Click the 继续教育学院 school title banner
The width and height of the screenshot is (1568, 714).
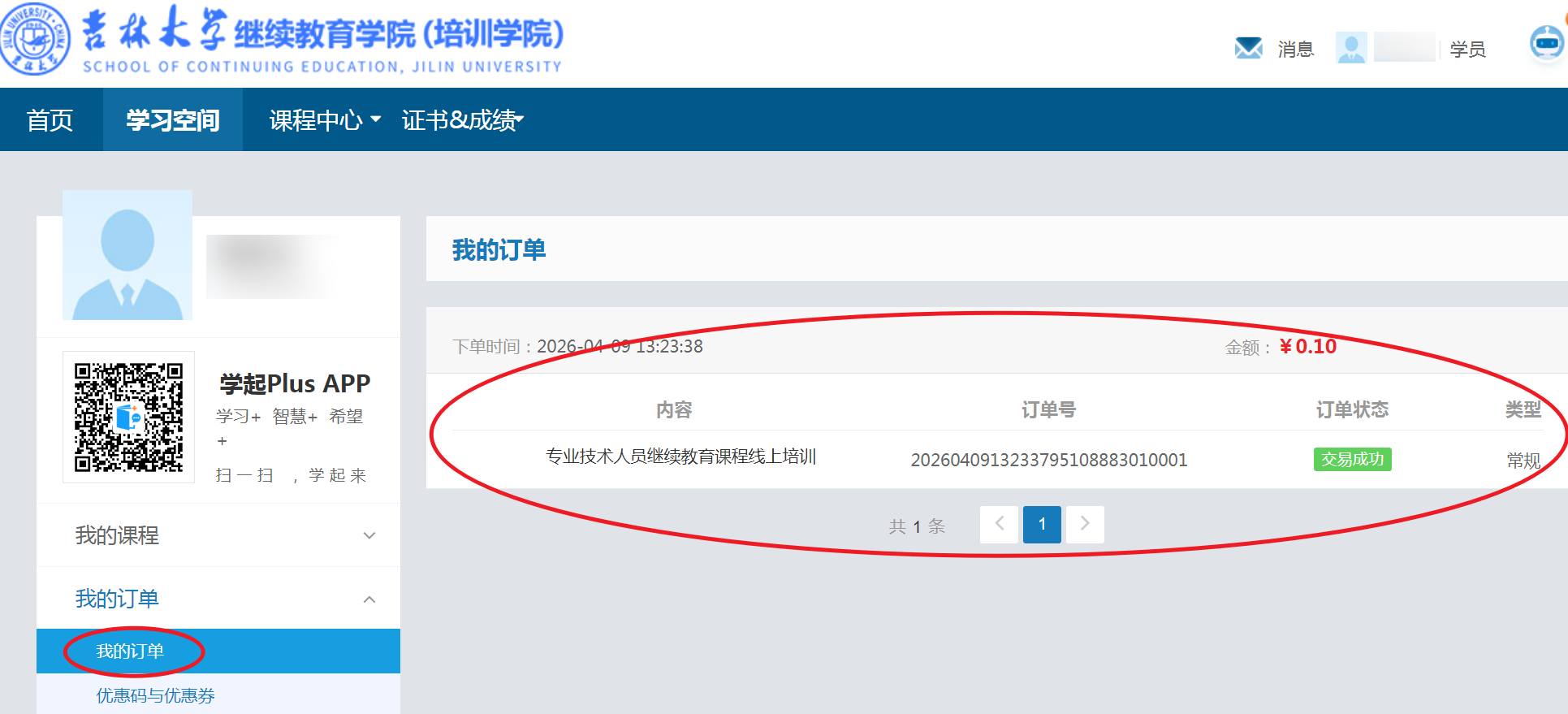[322, 38]
